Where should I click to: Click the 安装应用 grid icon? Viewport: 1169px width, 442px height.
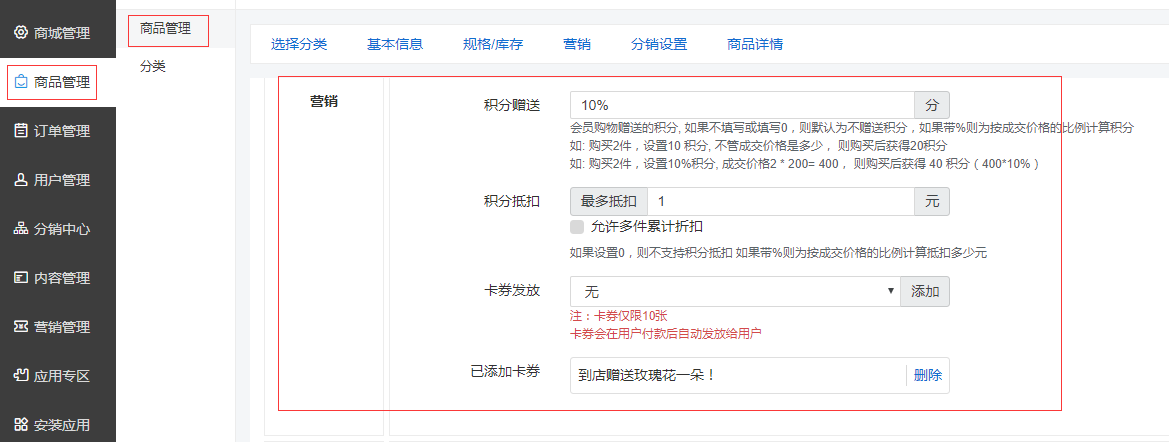[21, 424]
